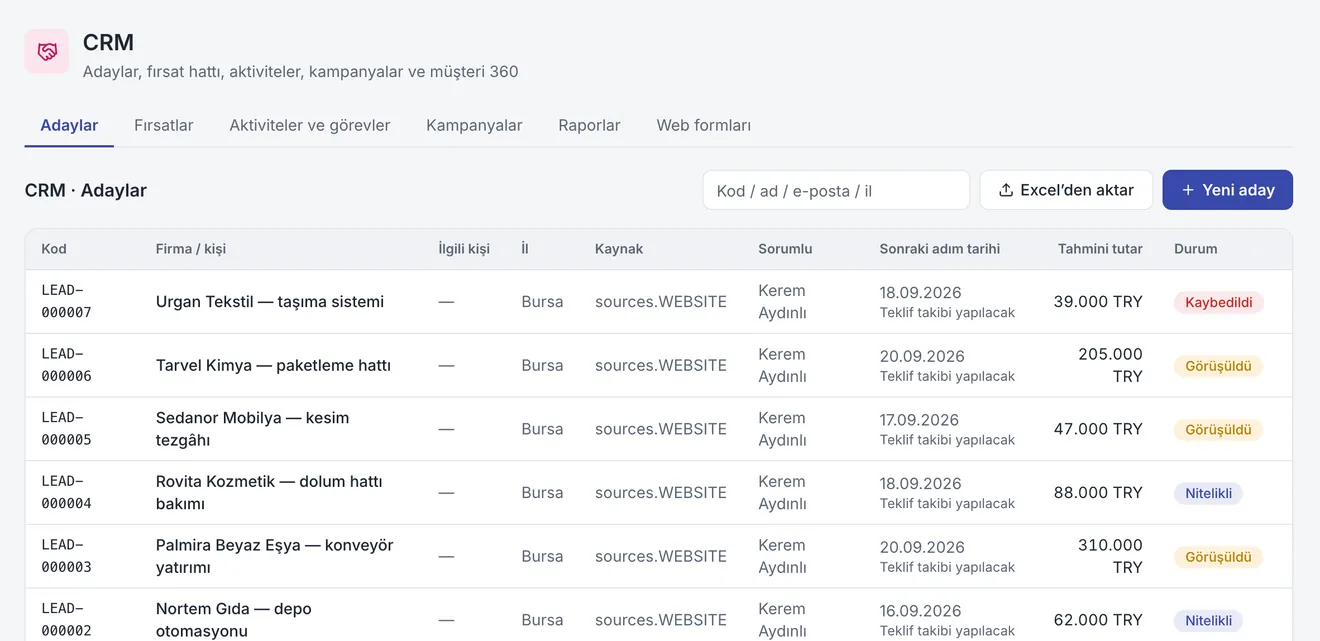Select Rovita Kozmetik — dolum hattı bakımı
This screenshot has width=1320, height=641.
269,493
